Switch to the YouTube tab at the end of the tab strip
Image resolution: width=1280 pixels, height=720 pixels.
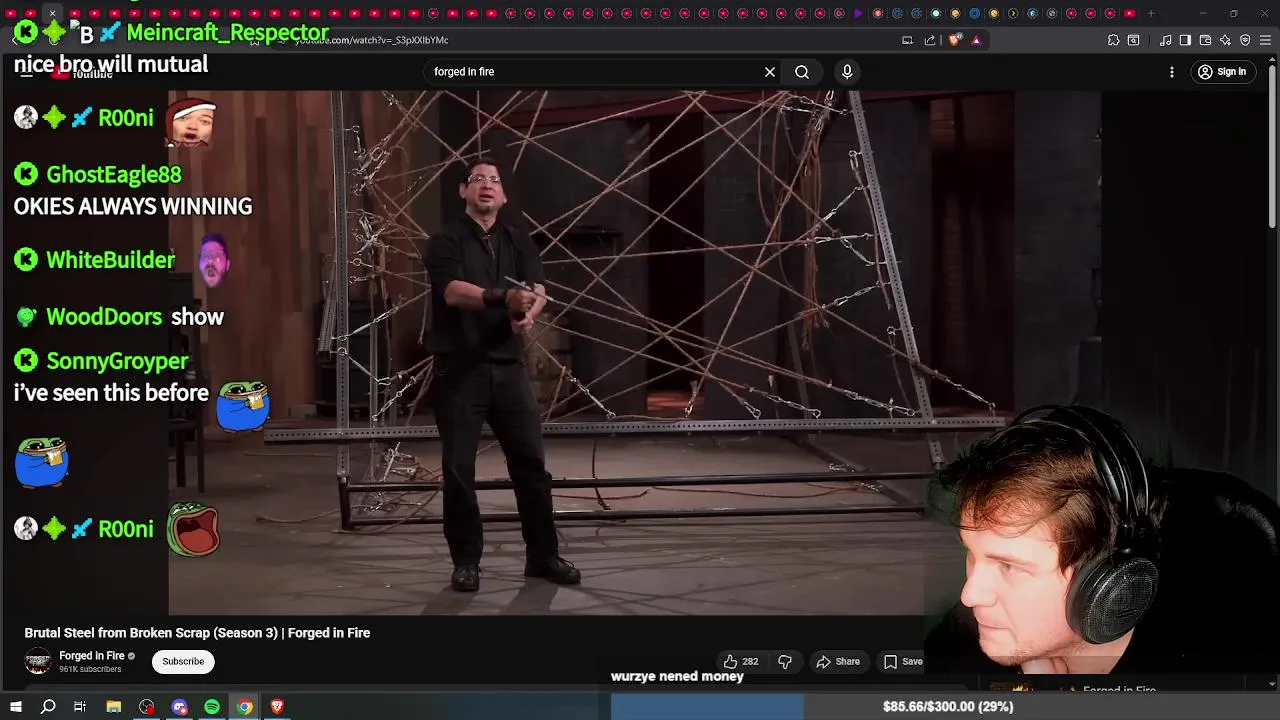(1129, 13)
